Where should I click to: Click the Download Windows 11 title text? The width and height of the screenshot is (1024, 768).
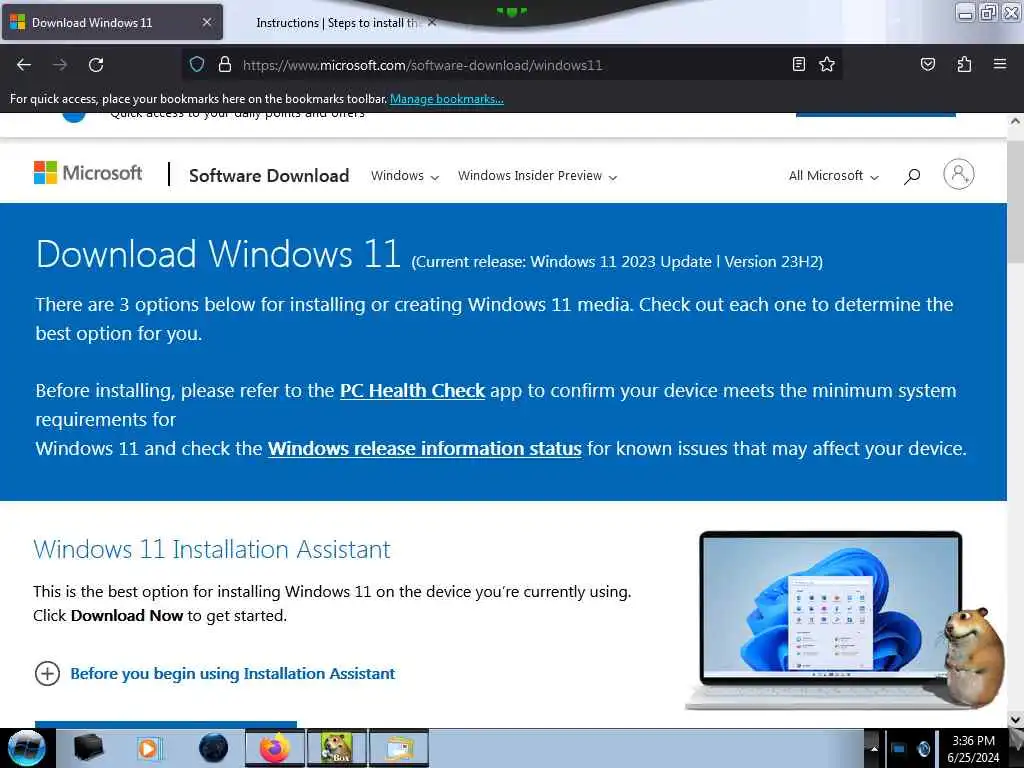[217, 253]
